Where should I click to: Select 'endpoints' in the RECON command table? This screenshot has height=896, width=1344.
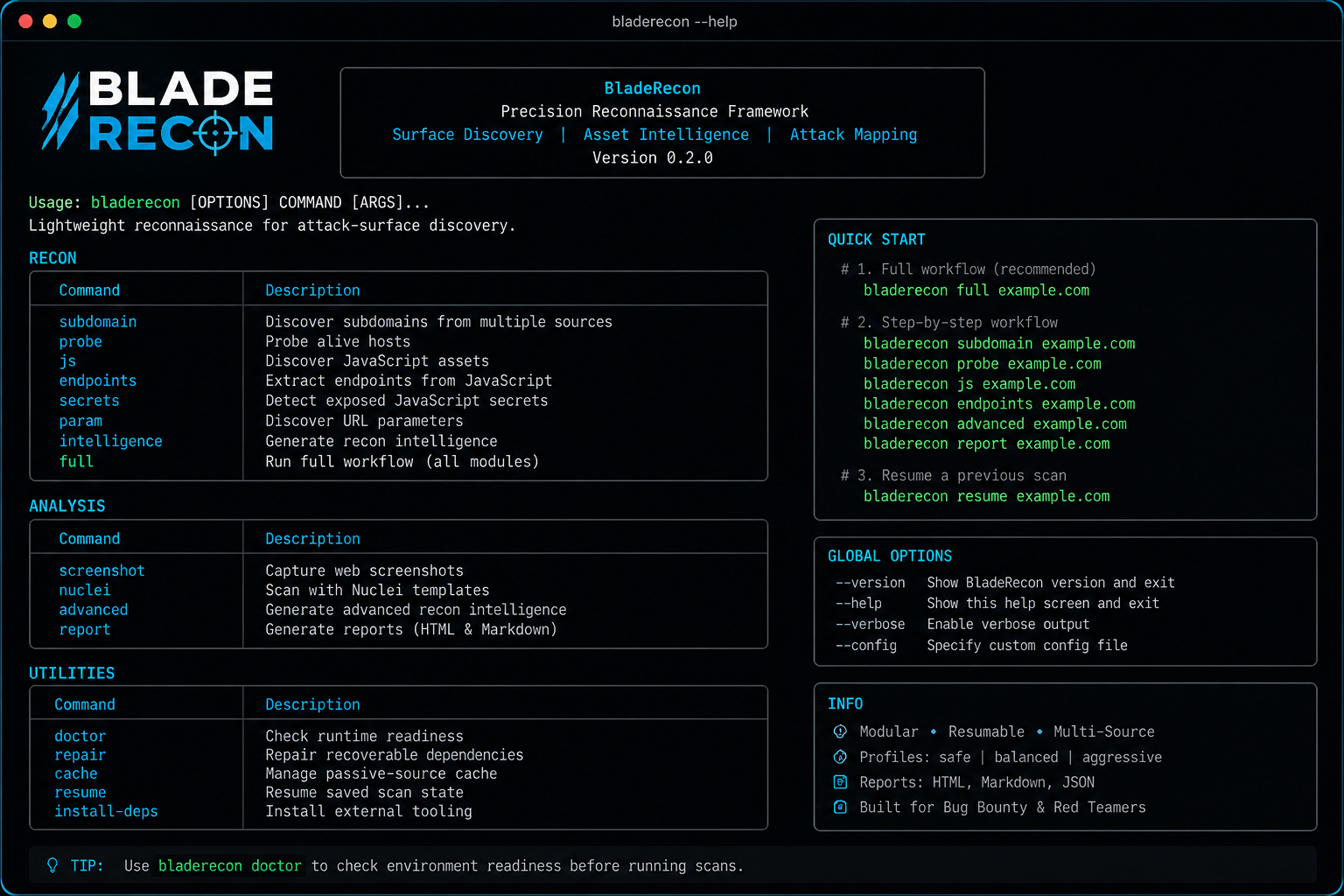(x=98, y=381)
